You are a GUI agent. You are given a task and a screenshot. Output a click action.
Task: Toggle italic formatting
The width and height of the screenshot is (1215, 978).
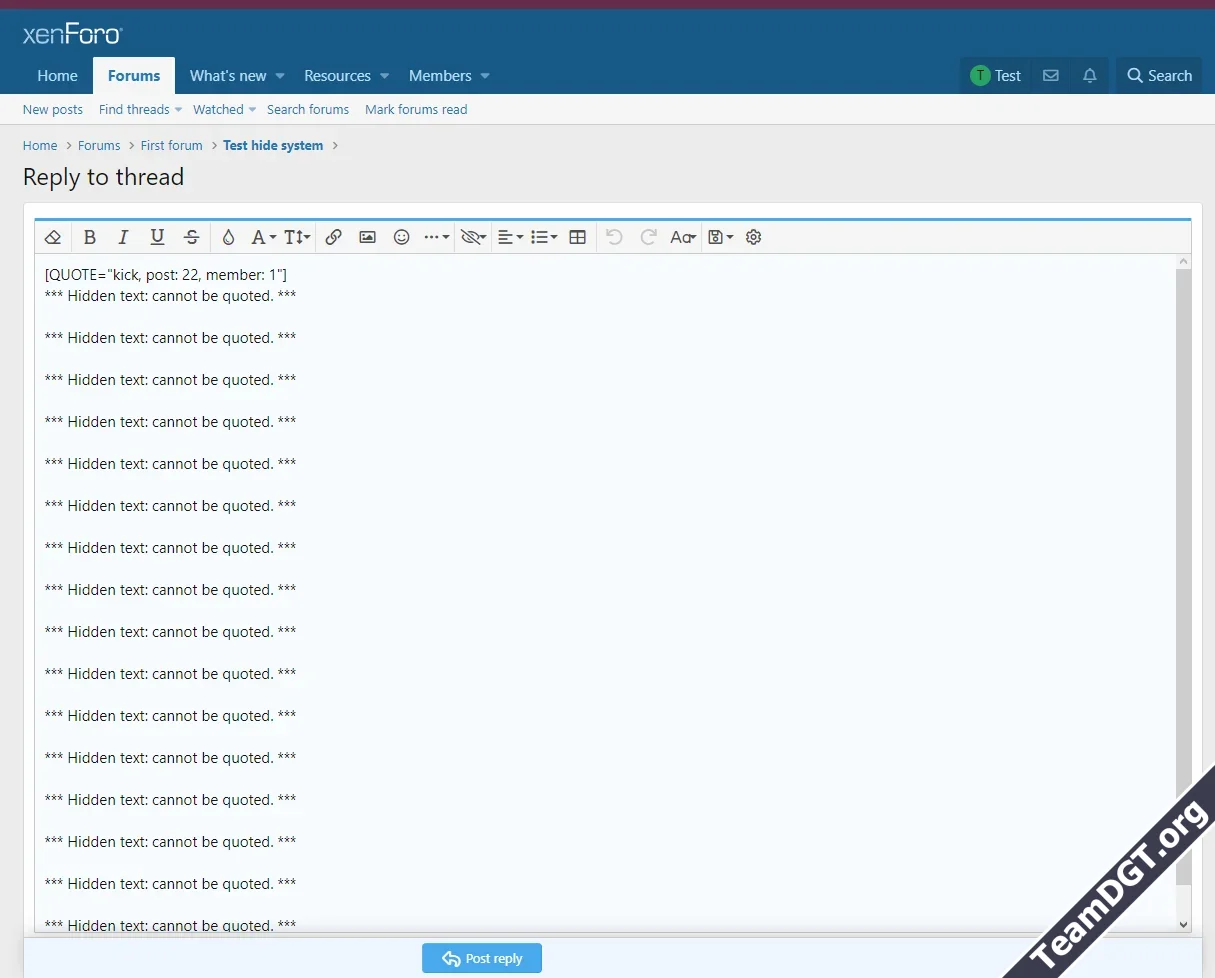pos(123,237)
